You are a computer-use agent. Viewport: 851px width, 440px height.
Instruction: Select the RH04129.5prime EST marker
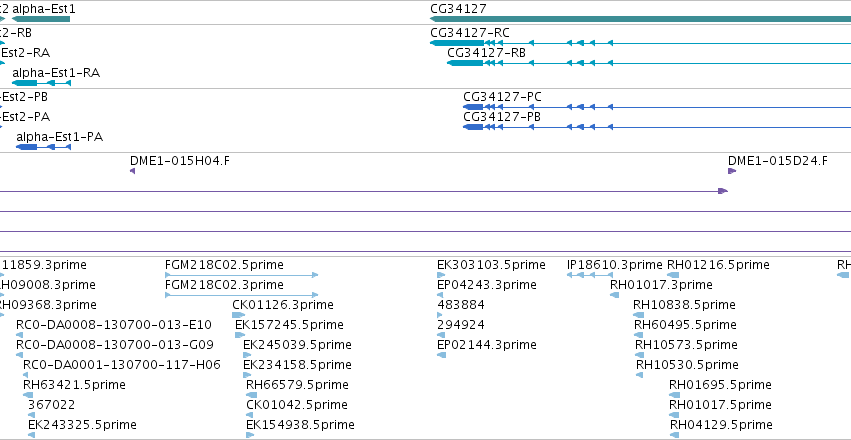click(676, 435)
